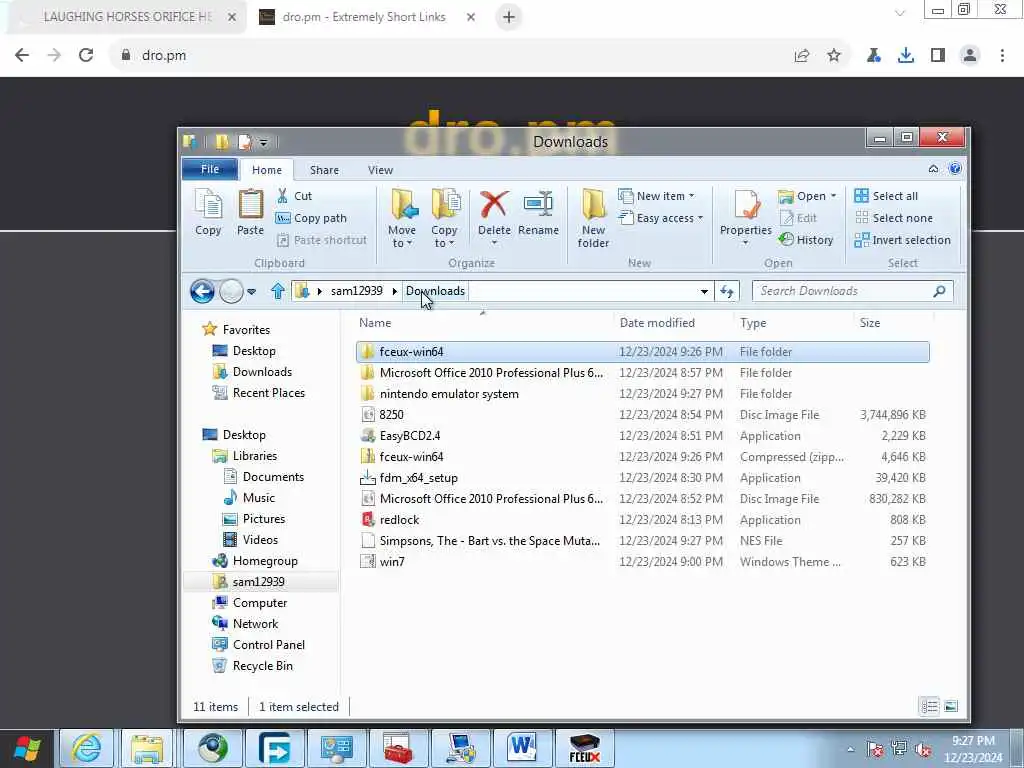Viewport: 1024px width, 768px height.
Task: Open recent locations dropdown near back button
Action: (x=251, y=291)
